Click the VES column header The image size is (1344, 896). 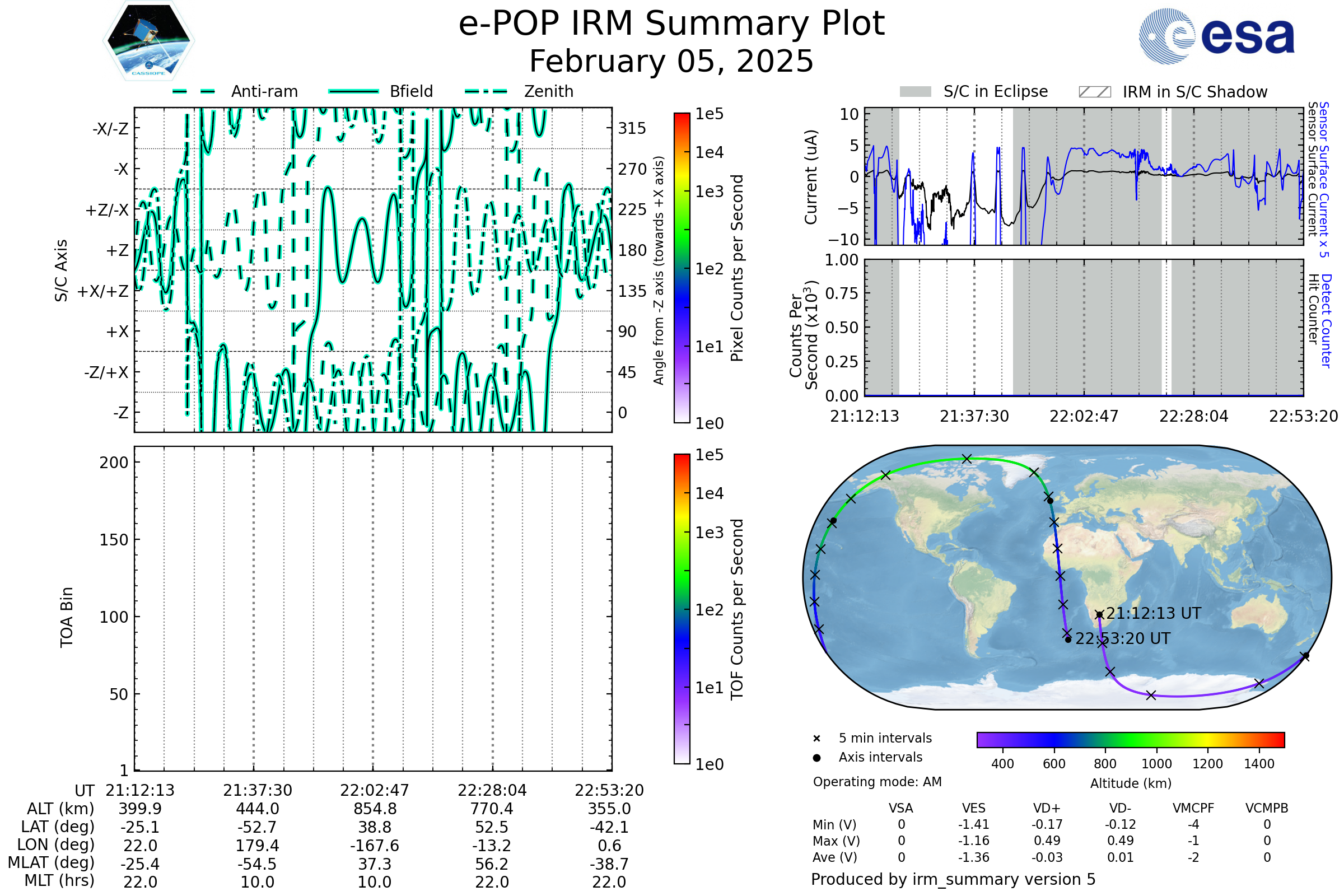pyautogui.click(x=974, y=809)
